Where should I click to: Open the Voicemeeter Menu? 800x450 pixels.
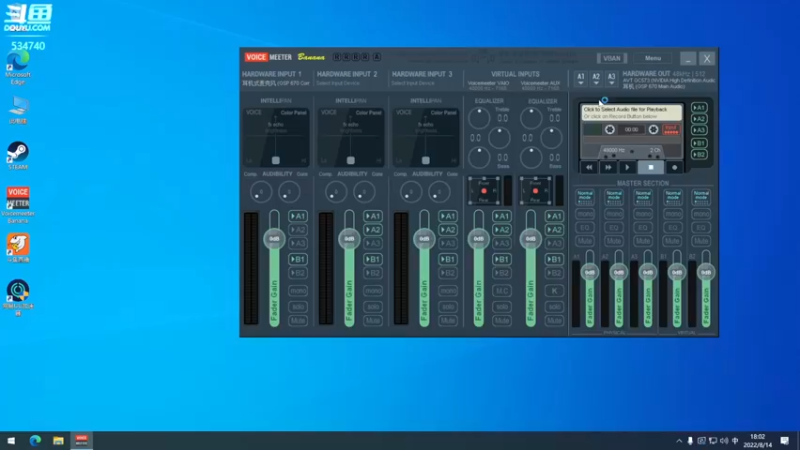click(653, 58)
